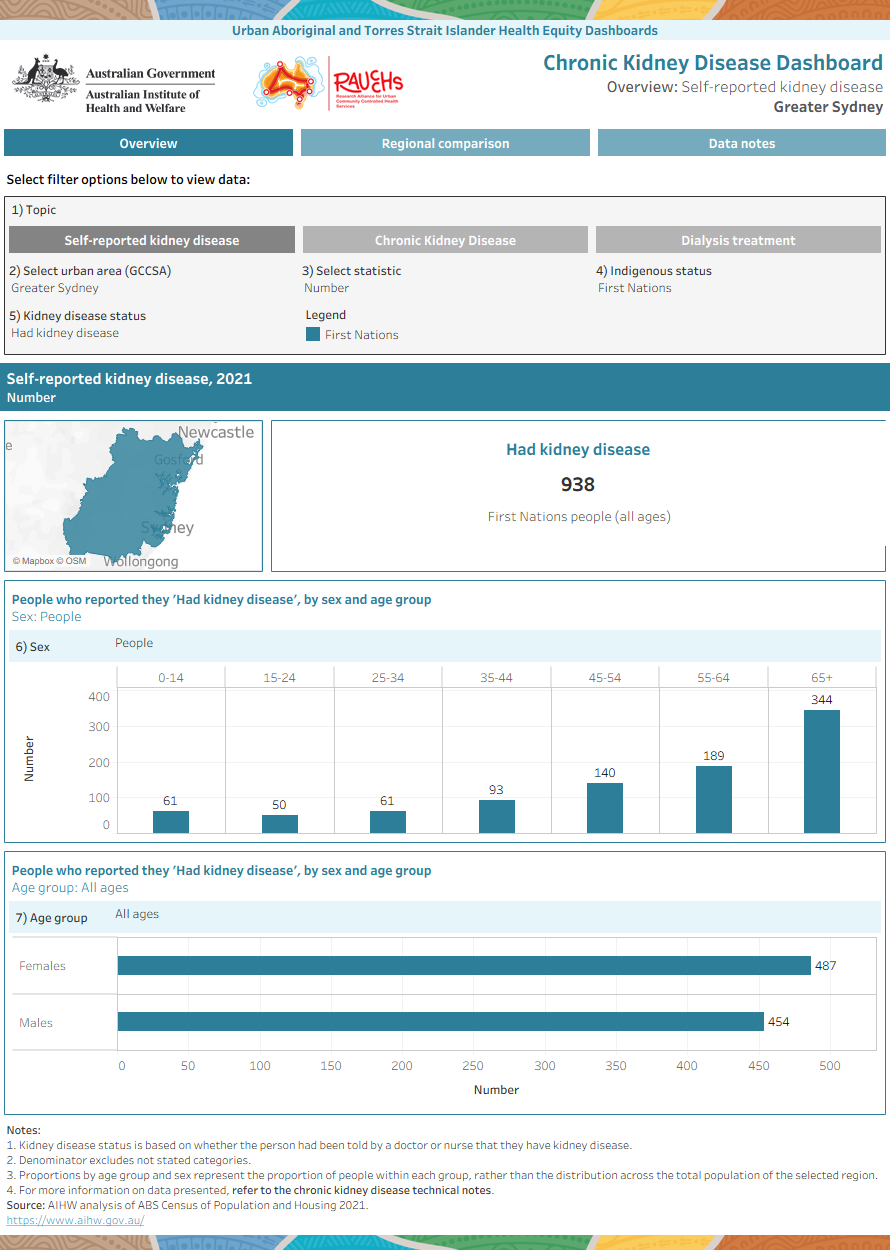Image resolution: width=890 pixels, height=1250 pixels.
Task: Click the 65+ age group bar
Action: [x=822, y=772]
